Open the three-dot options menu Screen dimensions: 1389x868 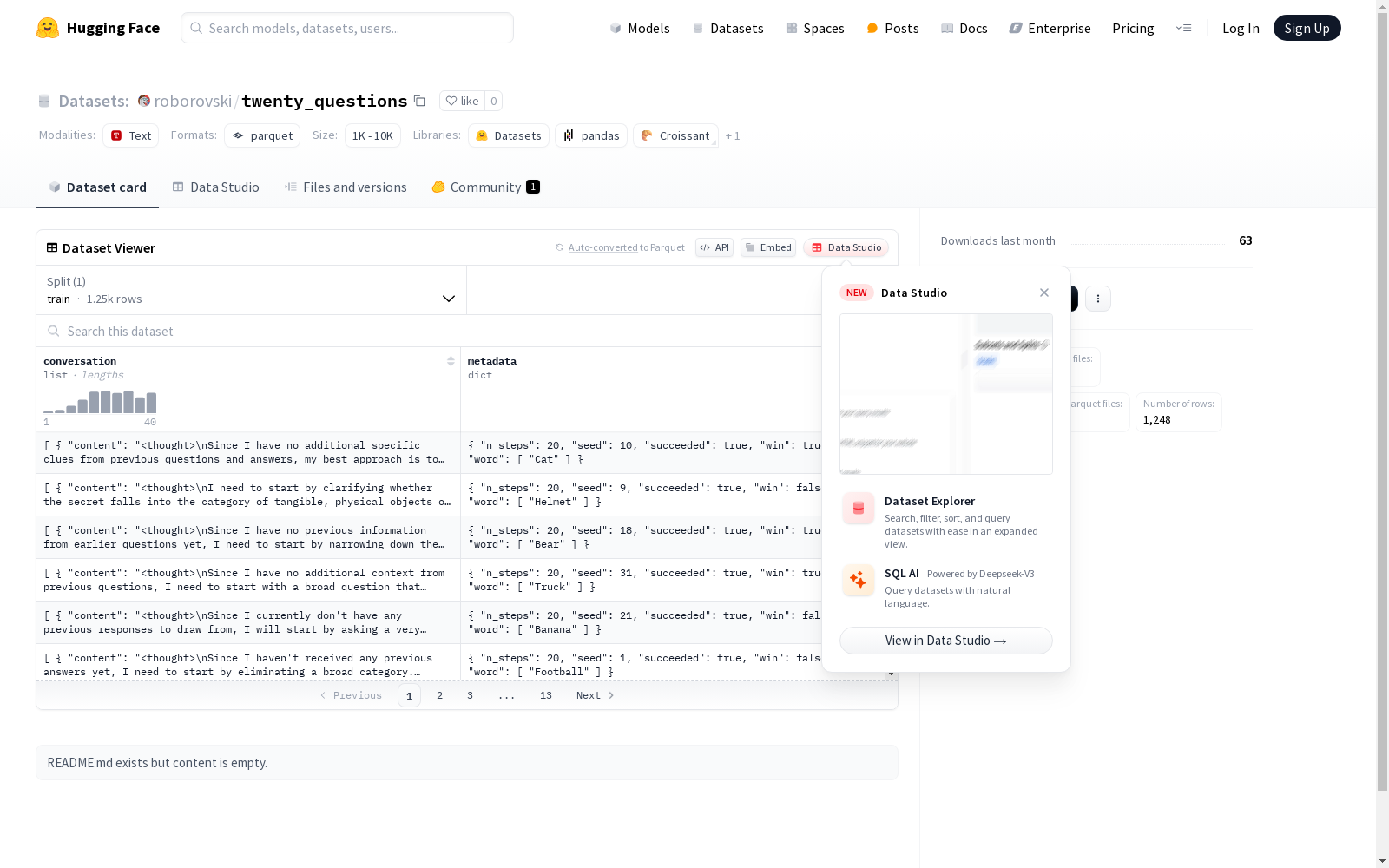pyautogui.click(x=1098, y=299)
